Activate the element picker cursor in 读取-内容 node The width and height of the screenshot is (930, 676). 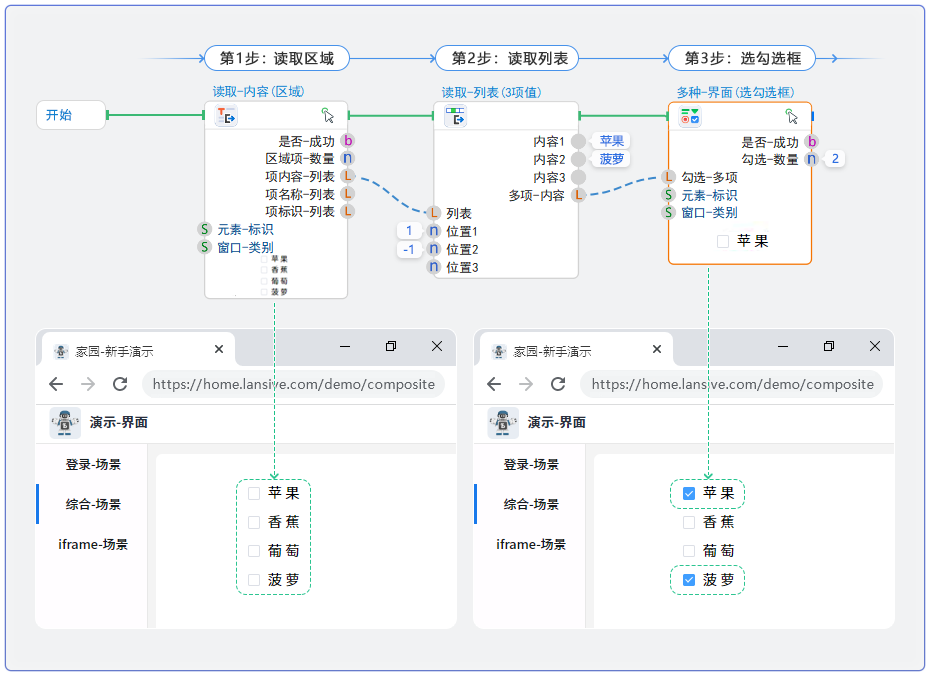tap(328, 116)
